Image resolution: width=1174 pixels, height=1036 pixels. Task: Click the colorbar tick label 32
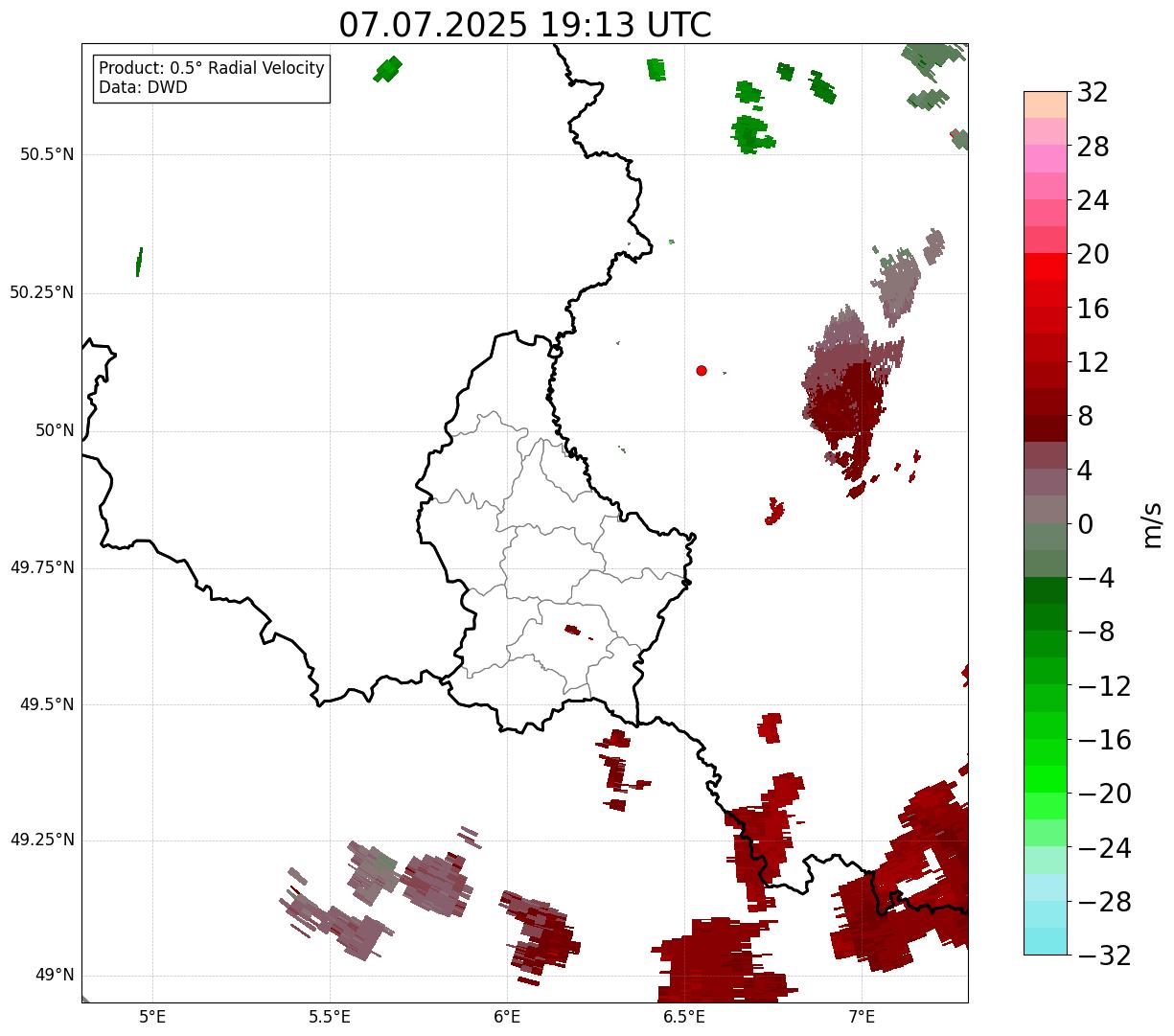coord(1093,93)
